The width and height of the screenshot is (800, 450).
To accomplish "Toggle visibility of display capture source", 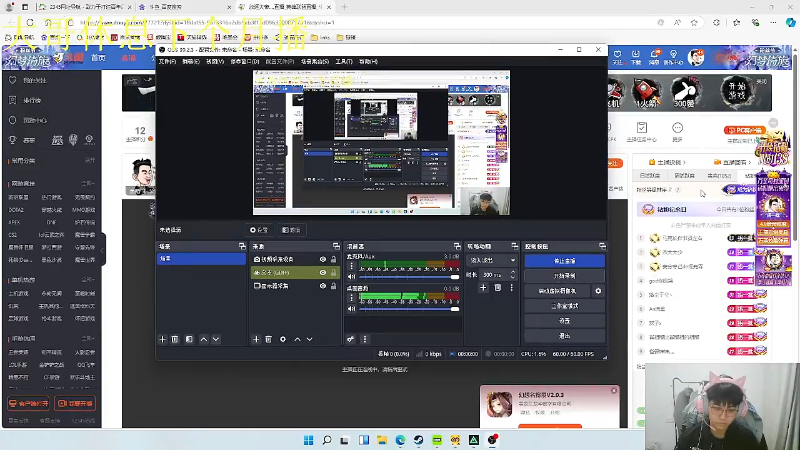I will (x=322, y=286).
